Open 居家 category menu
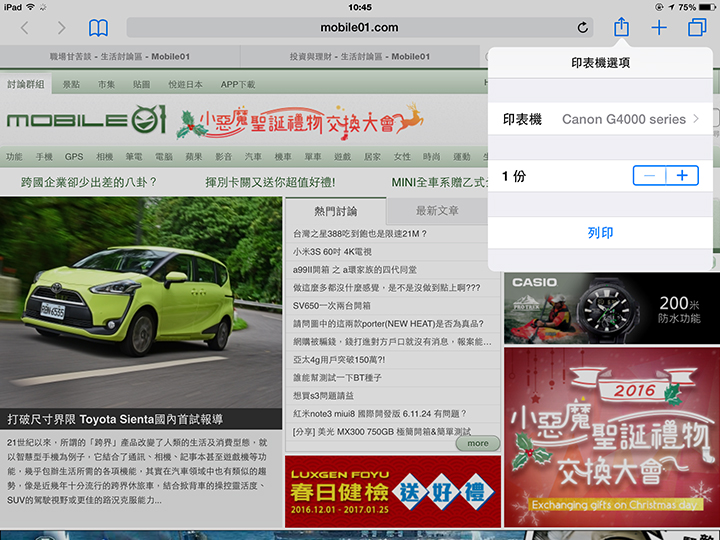The height and width of the screenshot is (540, 720). 372,157
